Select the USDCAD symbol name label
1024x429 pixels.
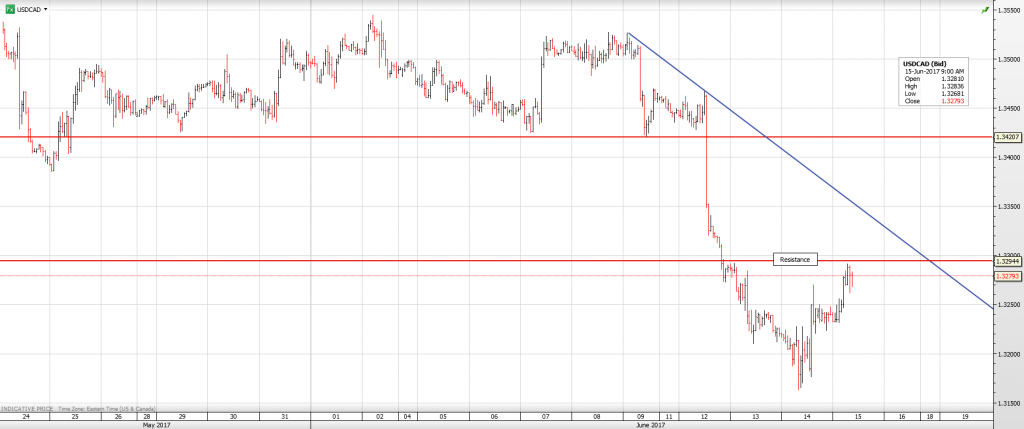click(30, 8)
